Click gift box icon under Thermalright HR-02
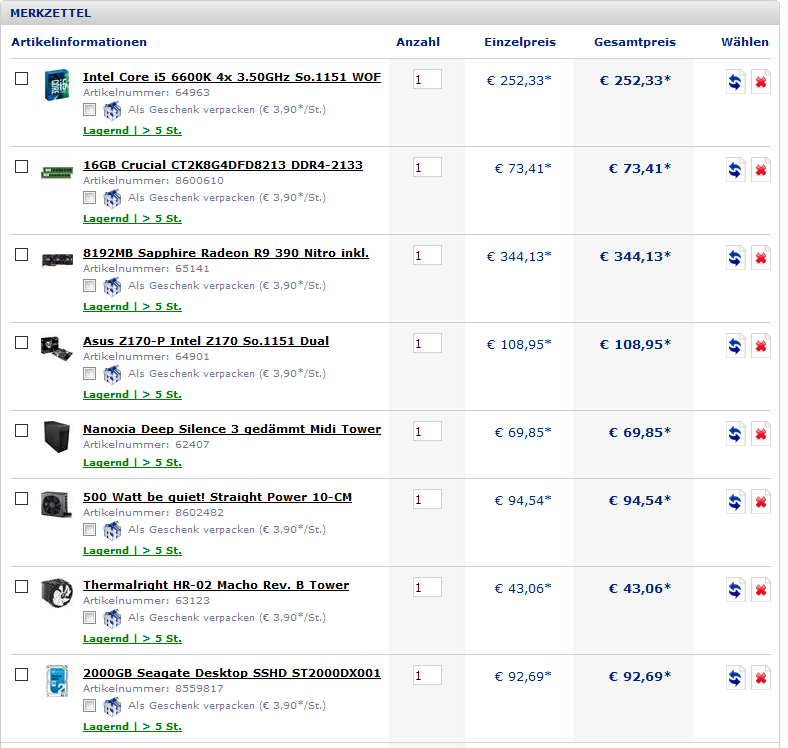788x748 pixels. point(112,618)
